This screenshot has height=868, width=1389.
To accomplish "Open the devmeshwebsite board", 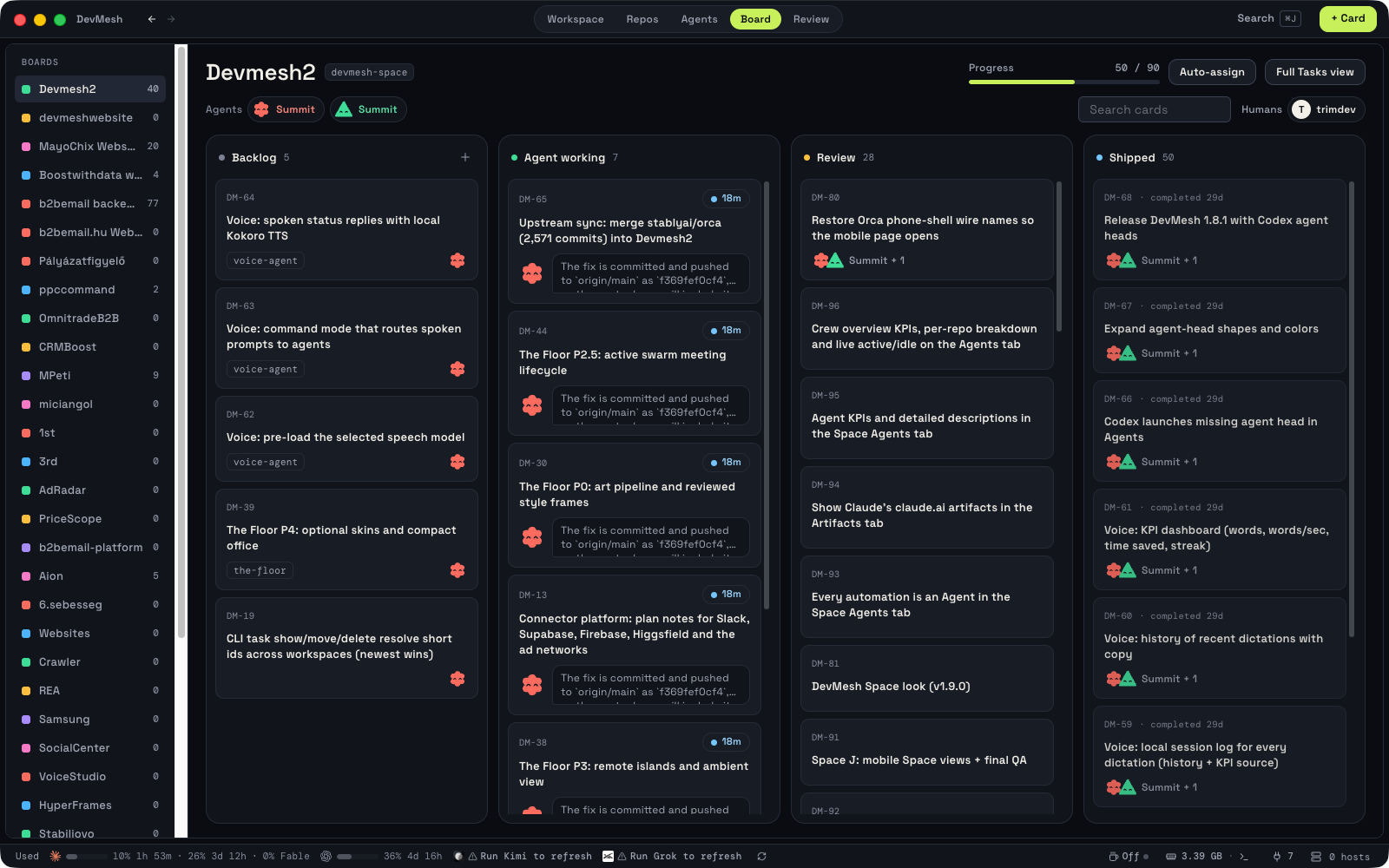I will tap(90, 117).
